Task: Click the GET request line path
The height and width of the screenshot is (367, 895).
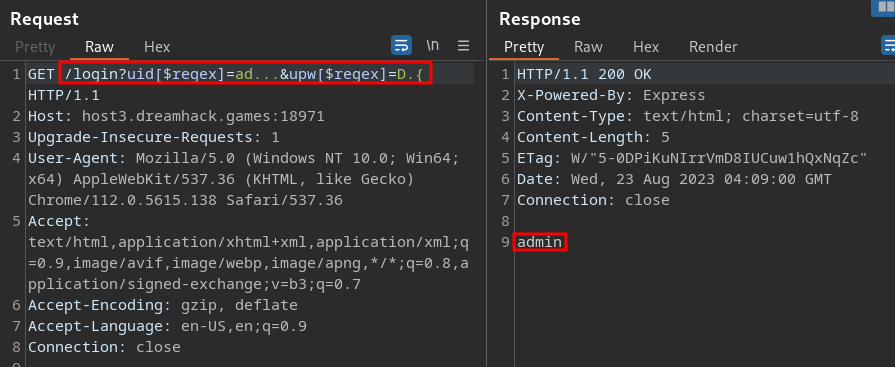Action: coord(245,74)
